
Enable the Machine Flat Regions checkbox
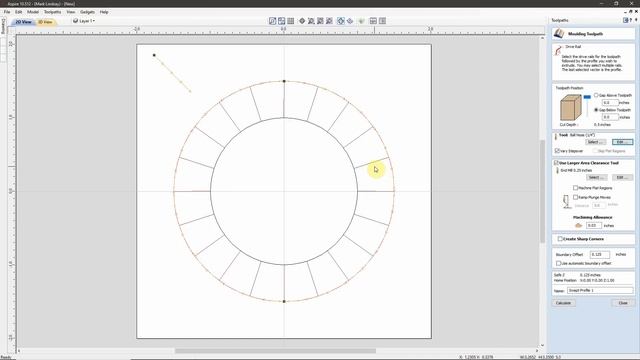click(x=576, y=188)
